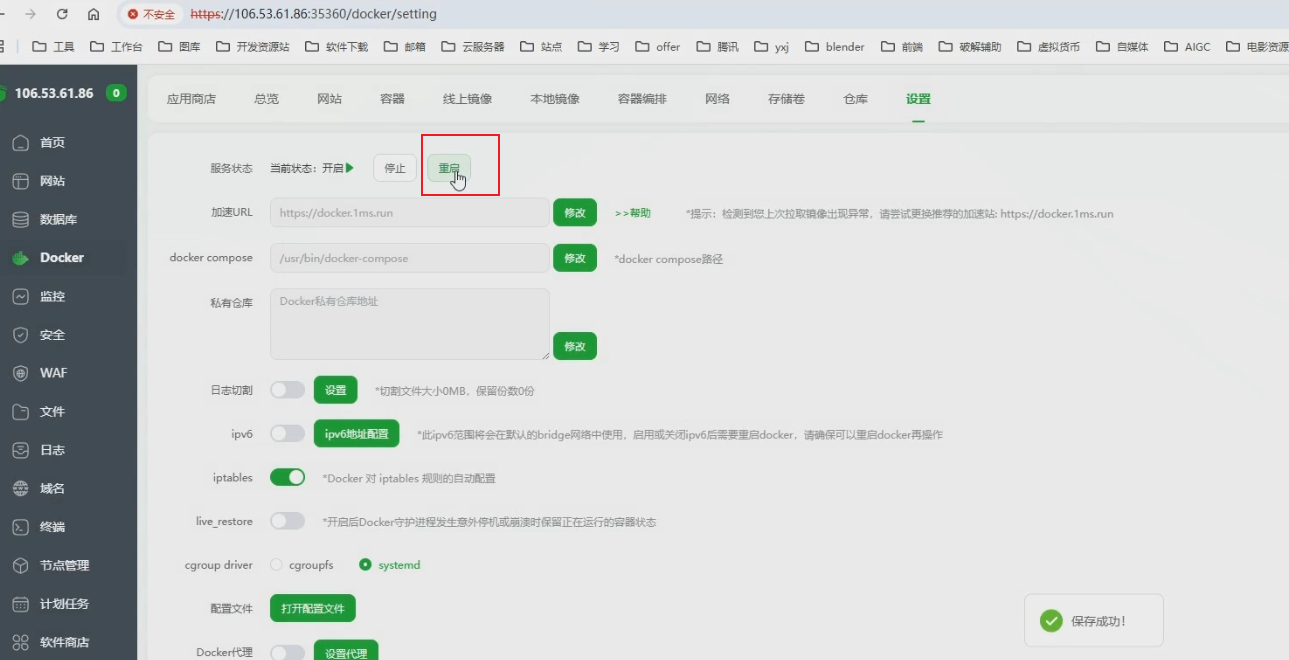Viewport: 1289px width, 660px height.
Task: Open the Docker section in the sidebar
Action: [63, 257]
